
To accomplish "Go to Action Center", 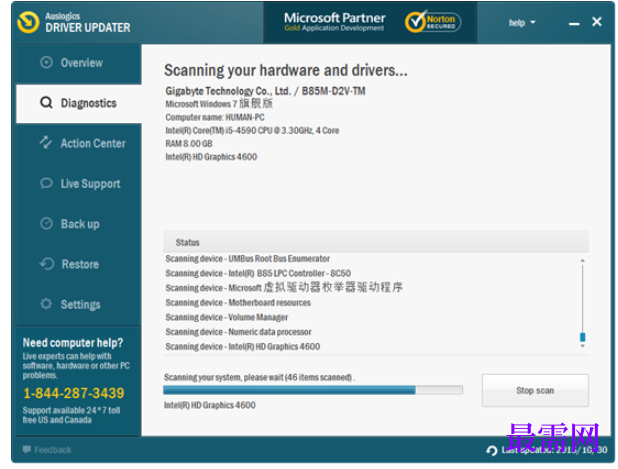I will point(79,143).
